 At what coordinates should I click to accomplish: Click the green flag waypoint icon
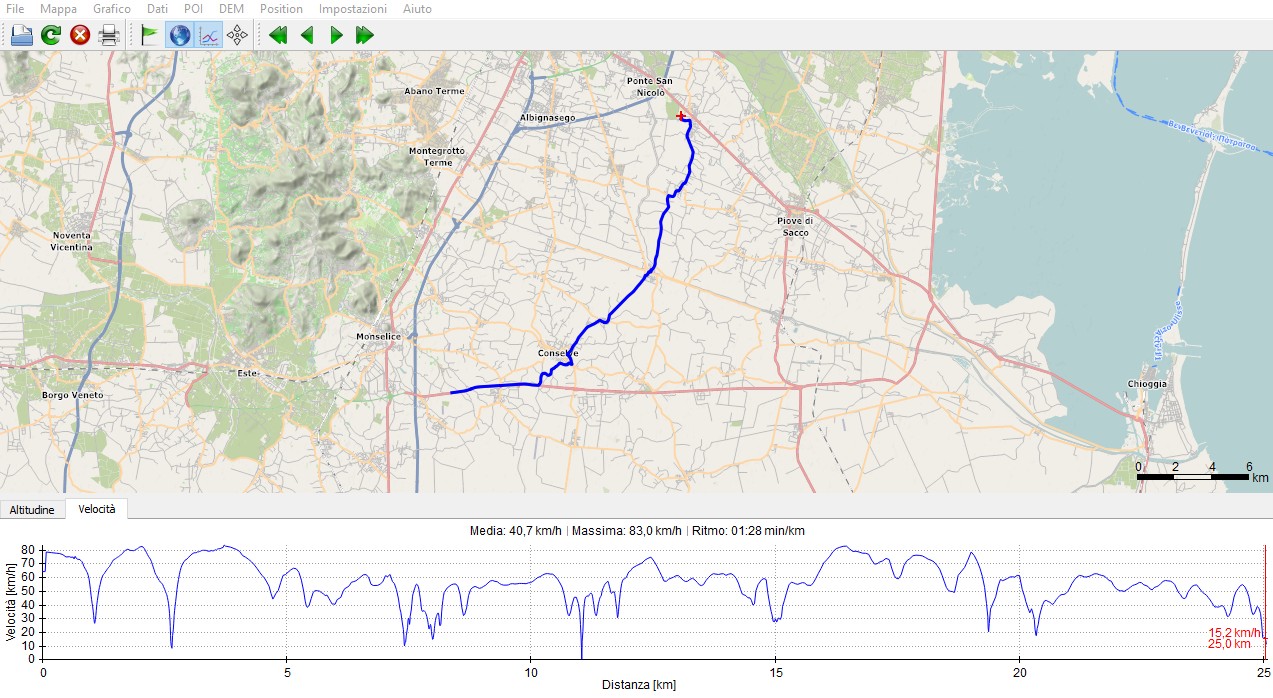tap(150, 36)
